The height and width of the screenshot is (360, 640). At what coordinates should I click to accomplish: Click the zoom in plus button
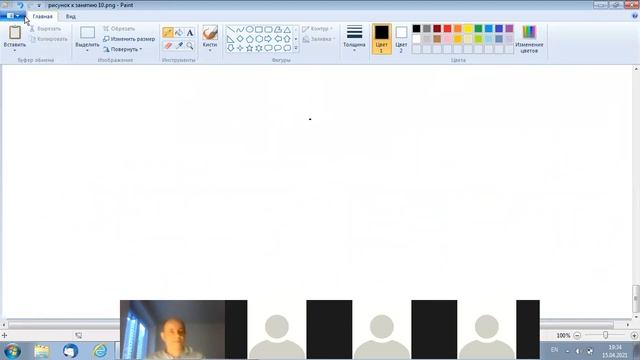[634, 336]
